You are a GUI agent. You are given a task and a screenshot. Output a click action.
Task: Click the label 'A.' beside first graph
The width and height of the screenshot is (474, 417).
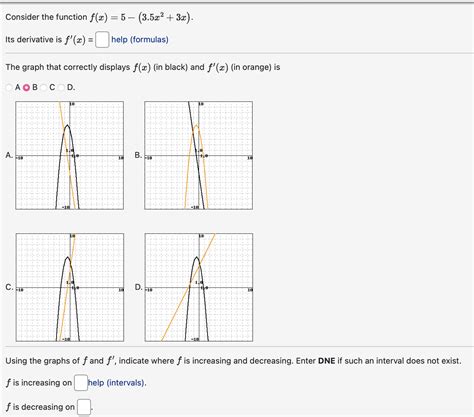[x=9, y=155]
